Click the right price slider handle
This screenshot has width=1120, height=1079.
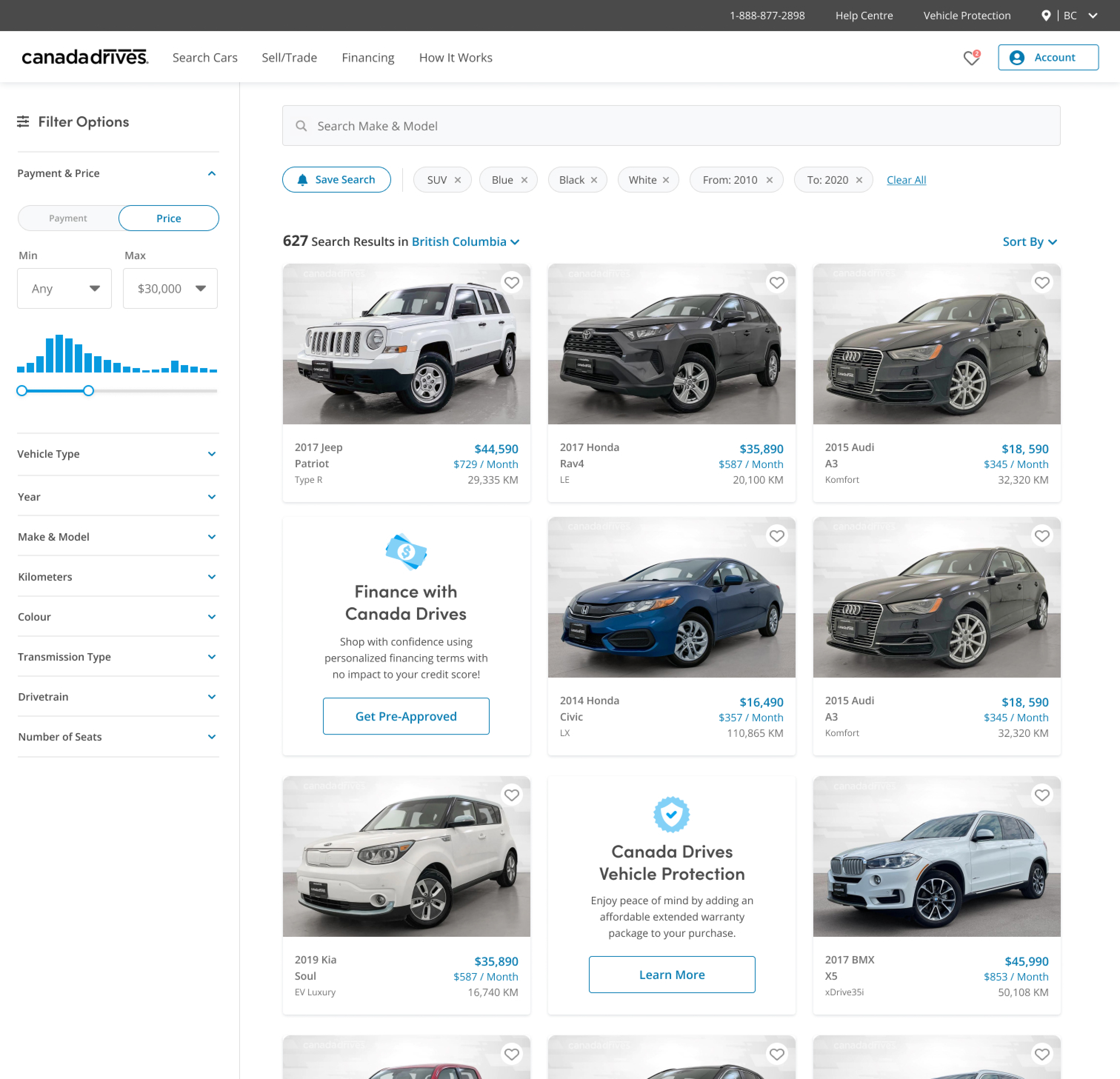pyautogui.click(x=89, y=391)
